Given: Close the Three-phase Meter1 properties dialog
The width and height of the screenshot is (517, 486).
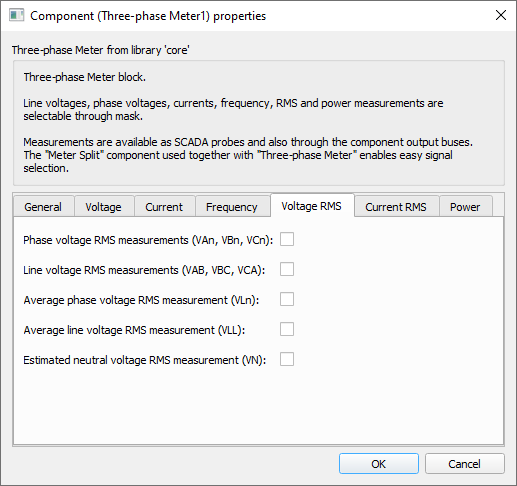Looking at the screenshot, I should pyautogui.click(x=501, y=15).
